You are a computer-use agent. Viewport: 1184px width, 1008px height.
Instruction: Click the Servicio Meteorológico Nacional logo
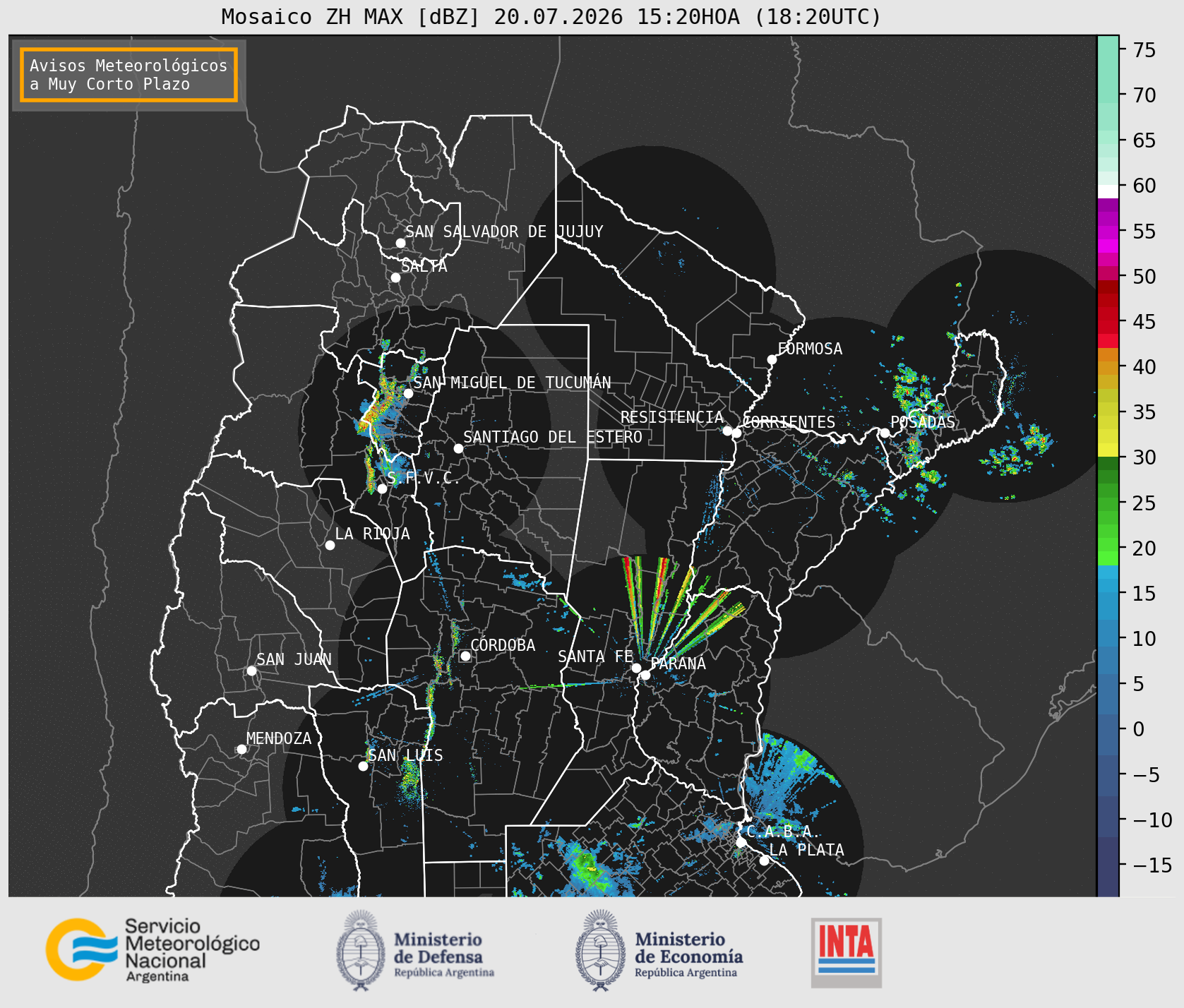tap(153, 949)
